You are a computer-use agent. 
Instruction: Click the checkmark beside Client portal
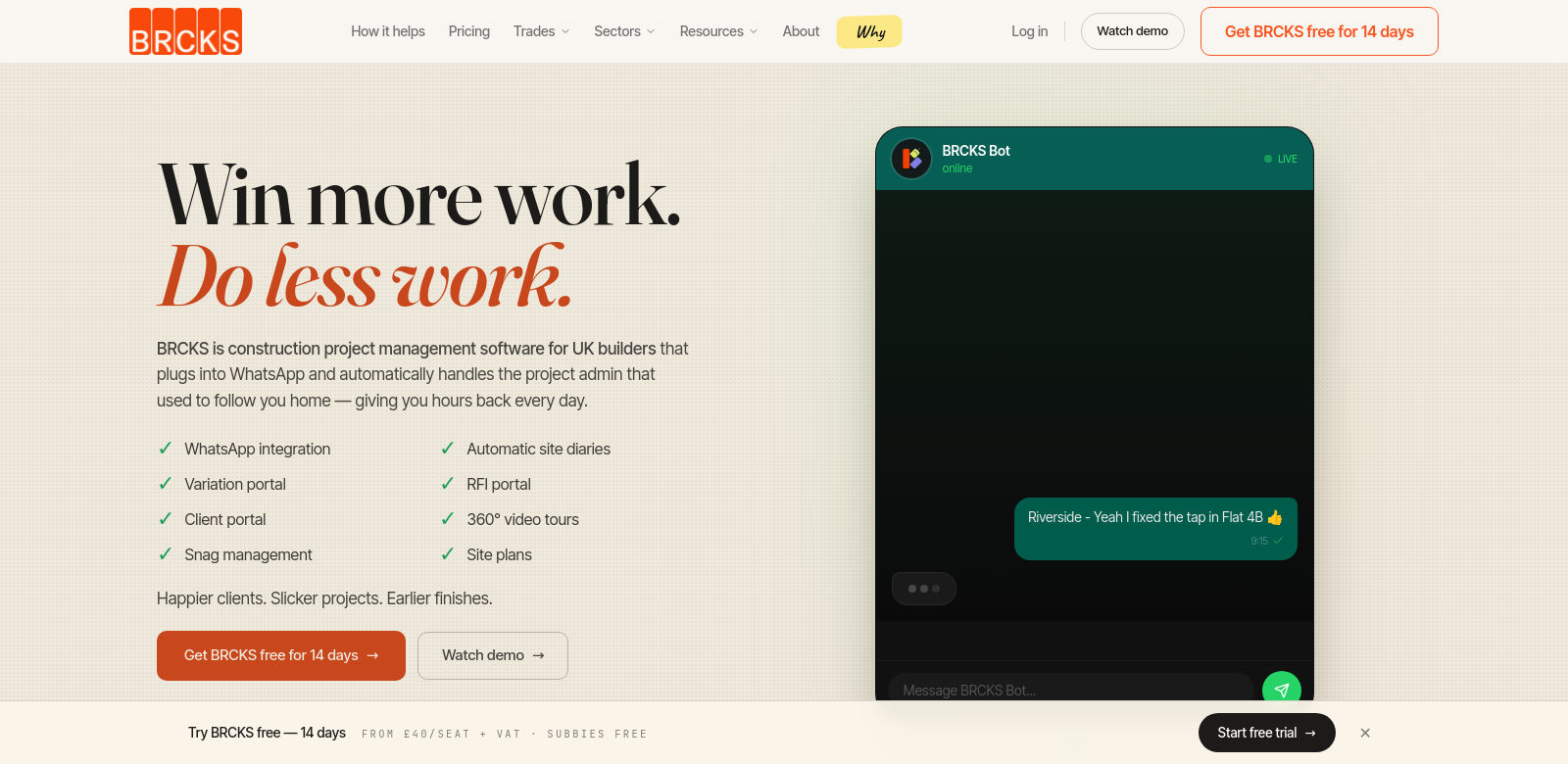click(166, 518)
